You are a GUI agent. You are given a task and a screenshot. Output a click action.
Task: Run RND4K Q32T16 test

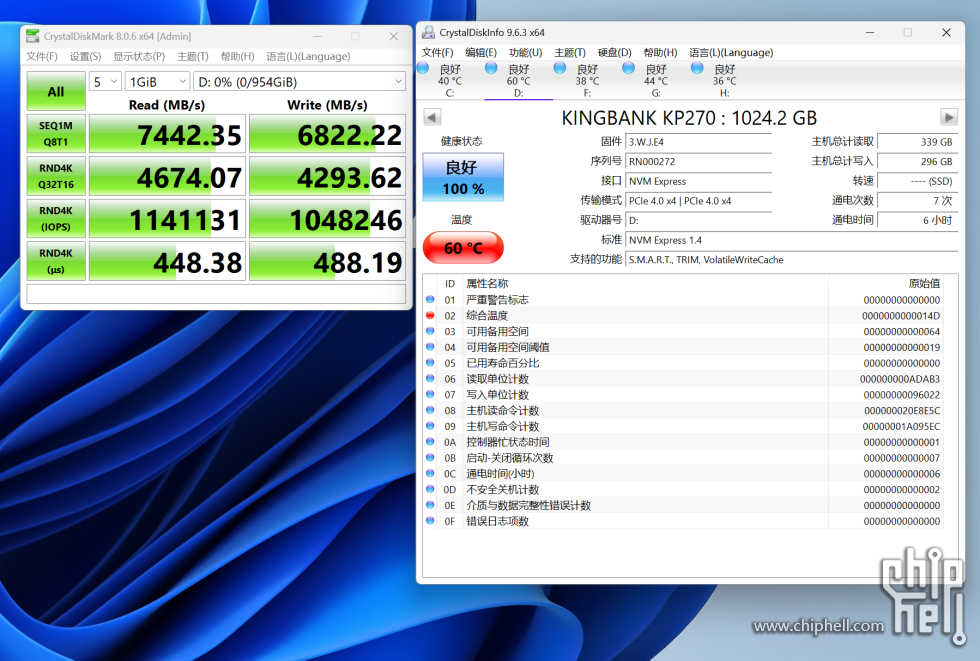pos(56,176)
